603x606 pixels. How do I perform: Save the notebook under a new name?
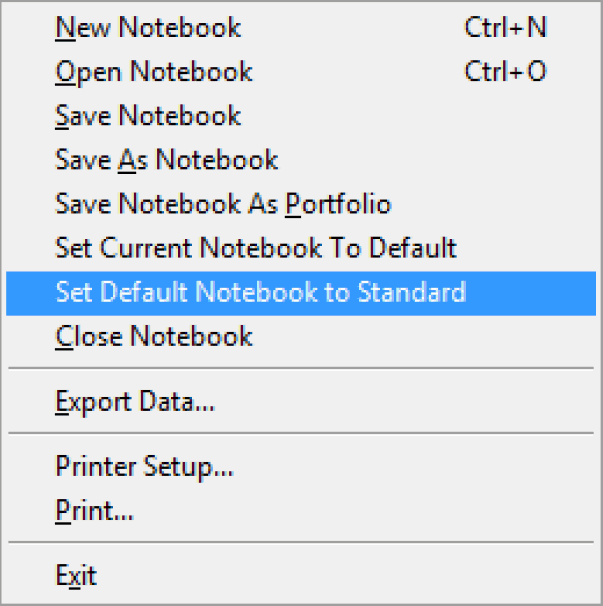[166, 160]
